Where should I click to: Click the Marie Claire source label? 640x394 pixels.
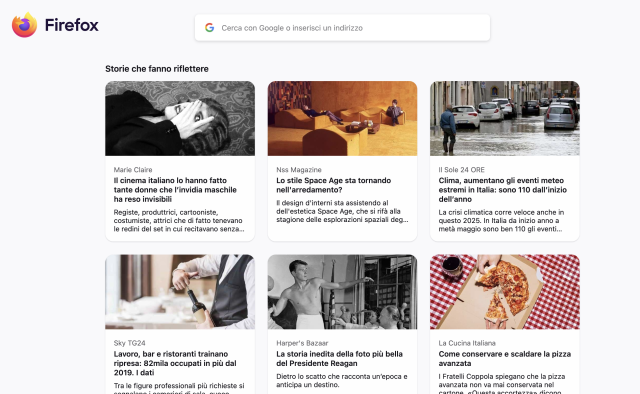[133, 169]
